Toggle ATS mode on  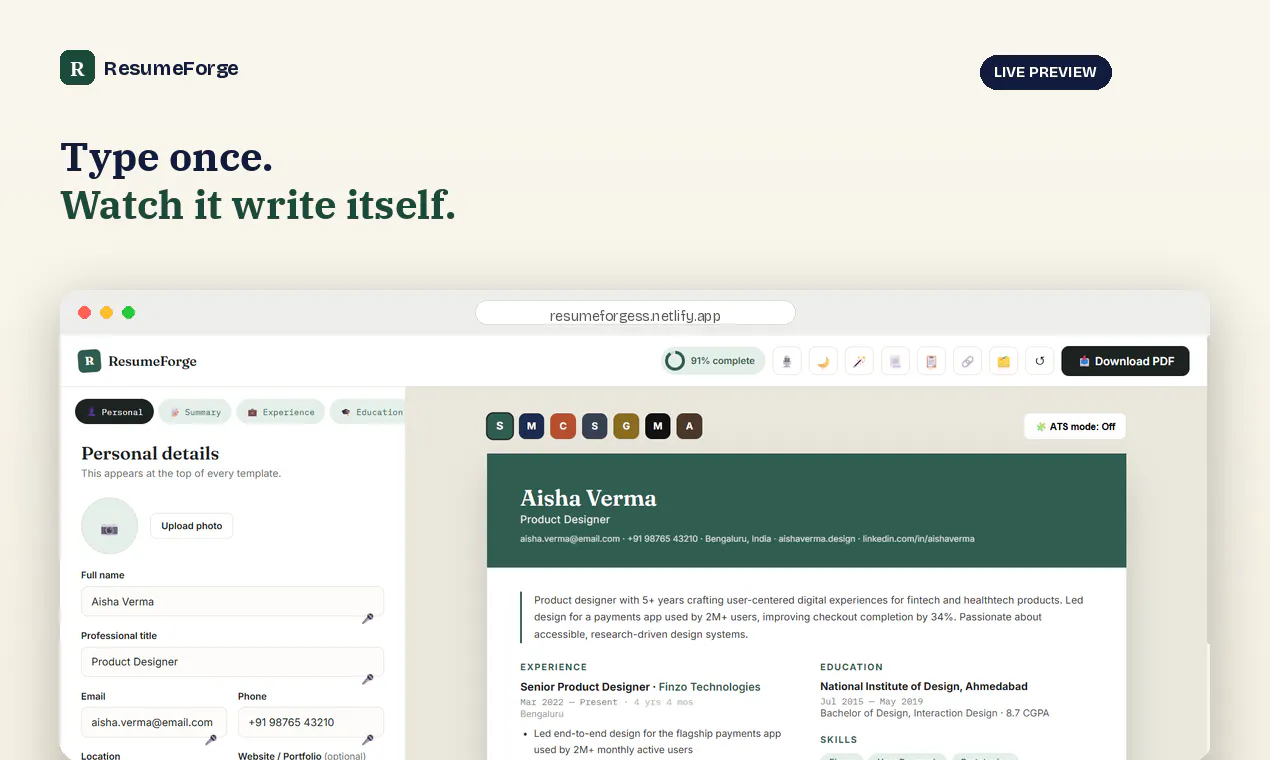click(x=1075, y=426)
